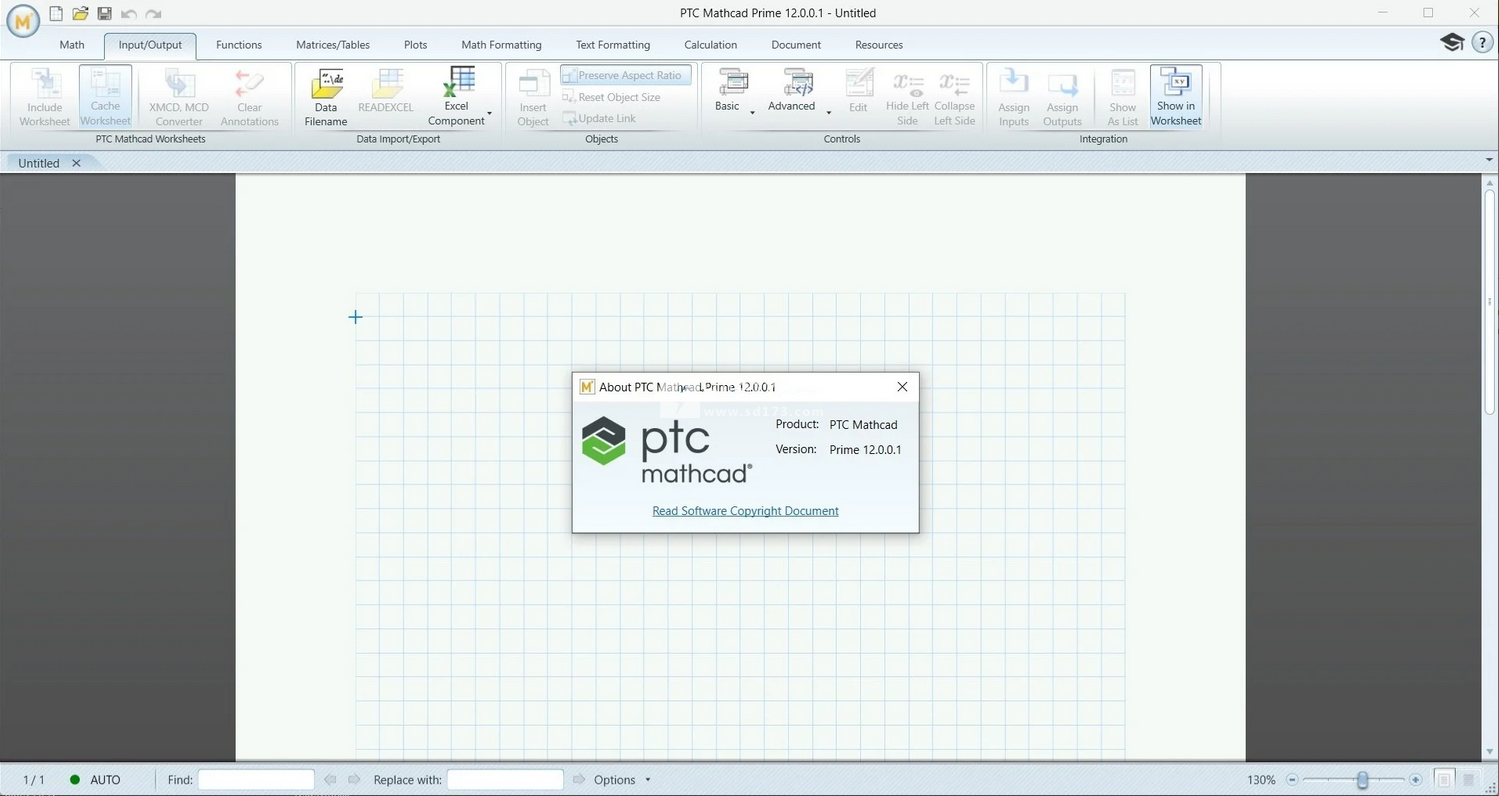Click the Find input field
Image resolution: width=1499 pixels, height=796 pixels.
point(256,780)
